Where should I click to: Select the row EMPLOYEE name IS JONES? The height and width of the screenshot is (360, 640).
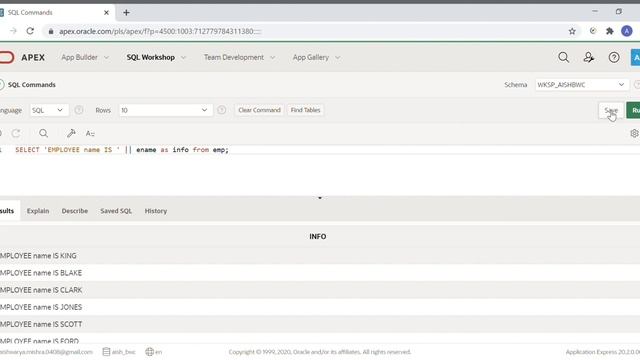point(320,307)
